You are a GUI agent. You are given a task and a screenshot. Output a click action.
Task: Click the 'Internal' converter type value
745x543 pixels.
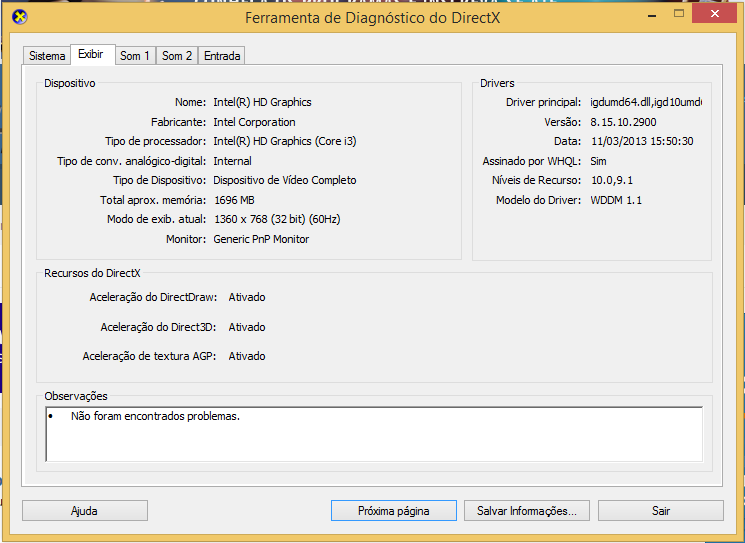tap(232, 161)
